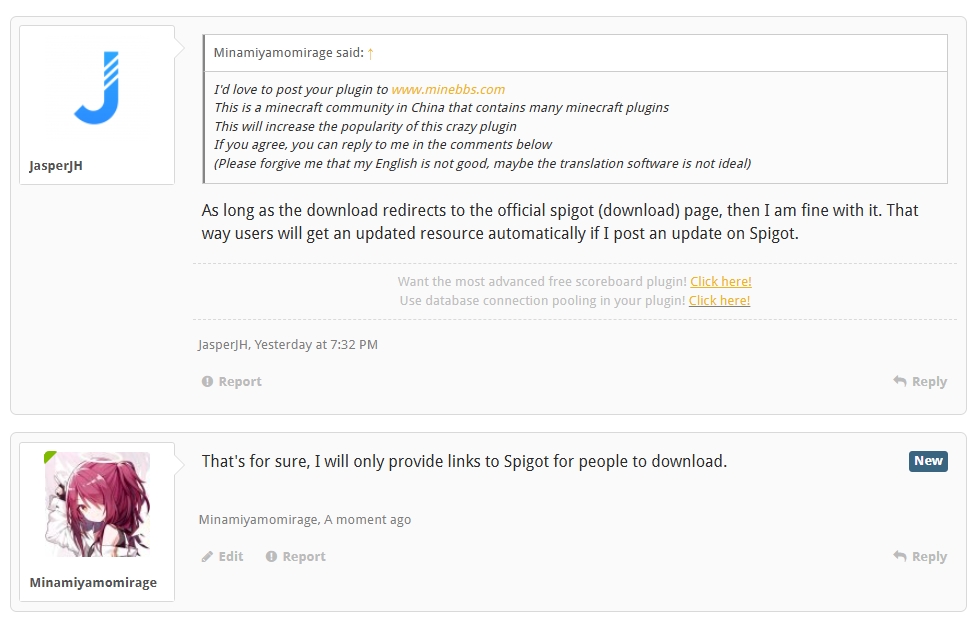Click the orange arrow beside 'Minamiyamomirage said:'

(370, 53)
